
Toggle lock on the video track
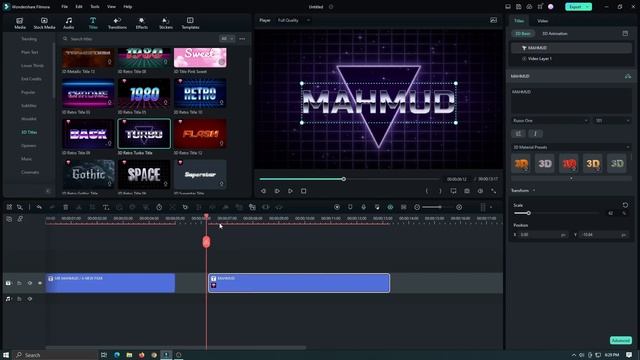pos(19,283)
